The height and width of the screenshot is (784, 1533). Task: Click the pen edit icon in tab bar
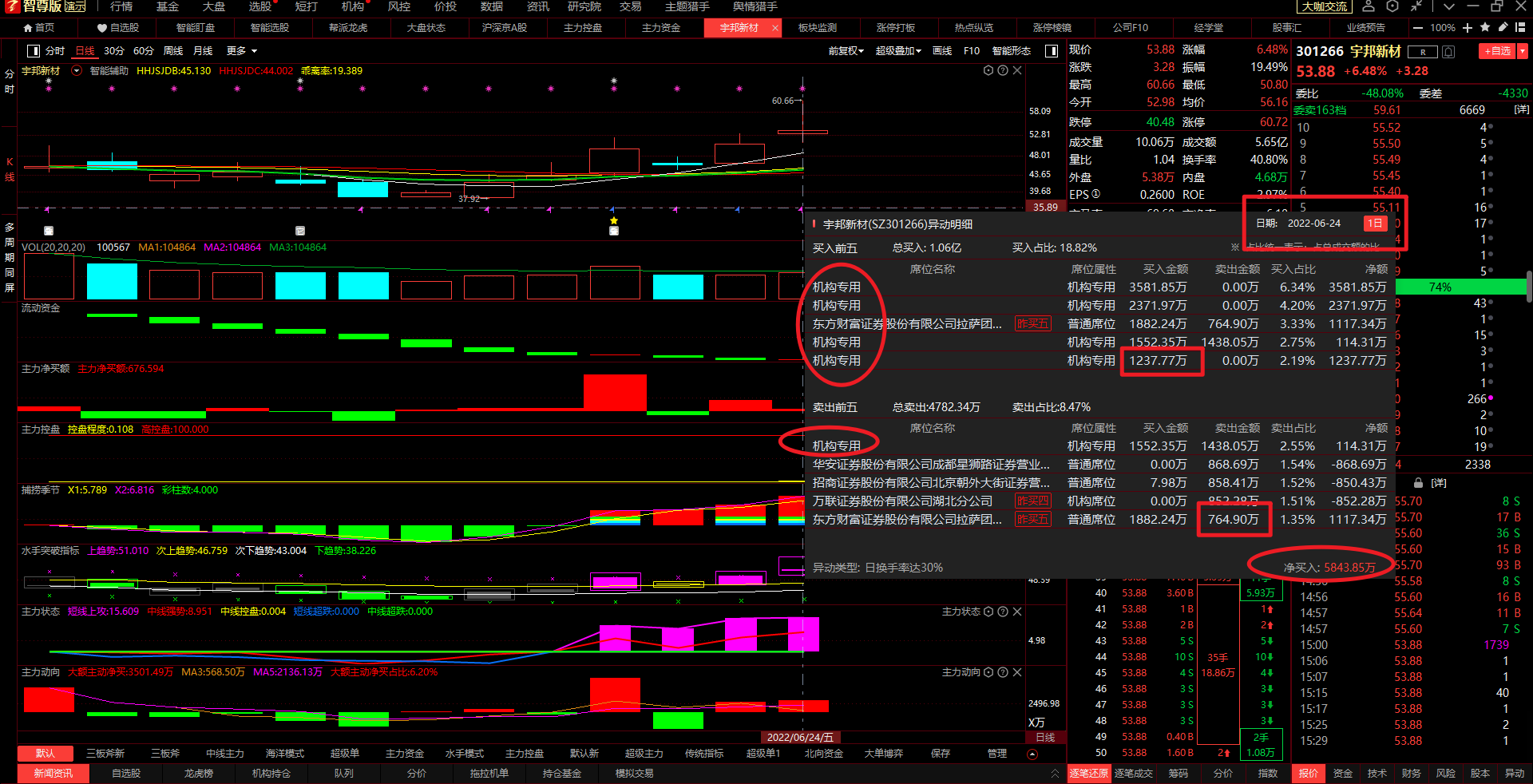tap(1503, 27)
